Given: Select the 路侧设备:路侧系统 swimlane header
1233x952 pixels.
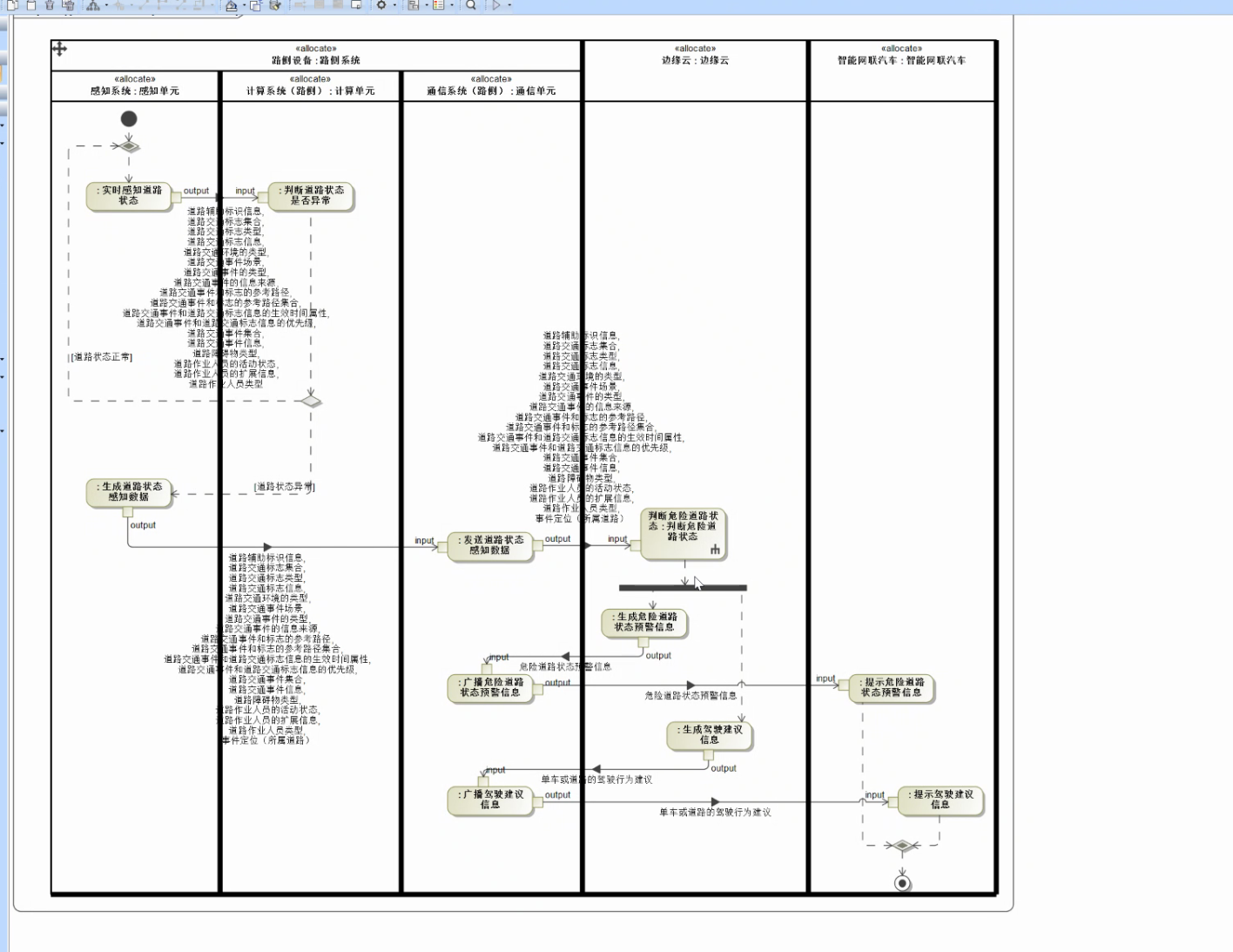Looking at the screenshot, I should [316, 55].
